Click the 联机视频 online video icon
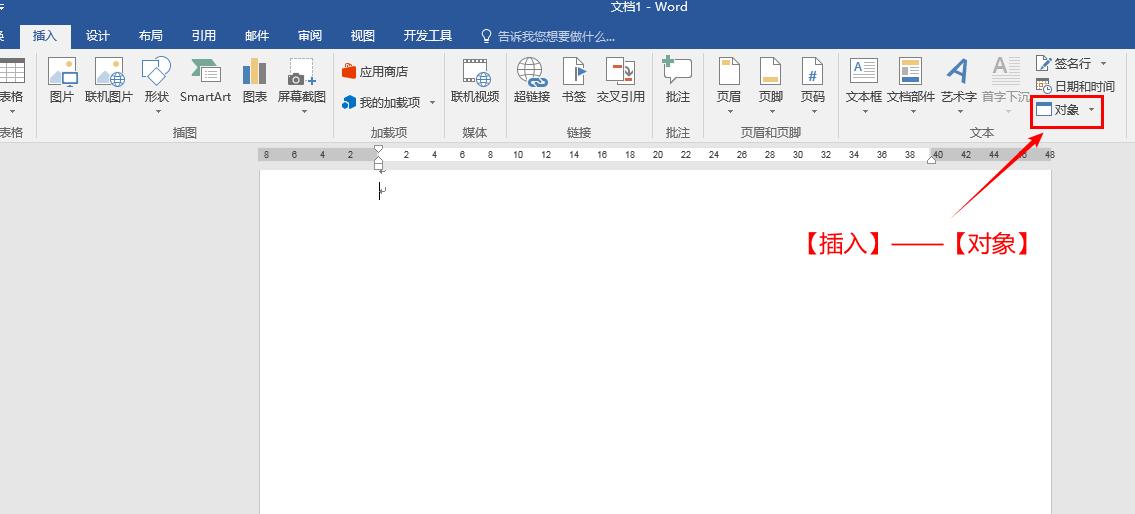Viewport: 1135px width, 514px height. tap(475, 79)
